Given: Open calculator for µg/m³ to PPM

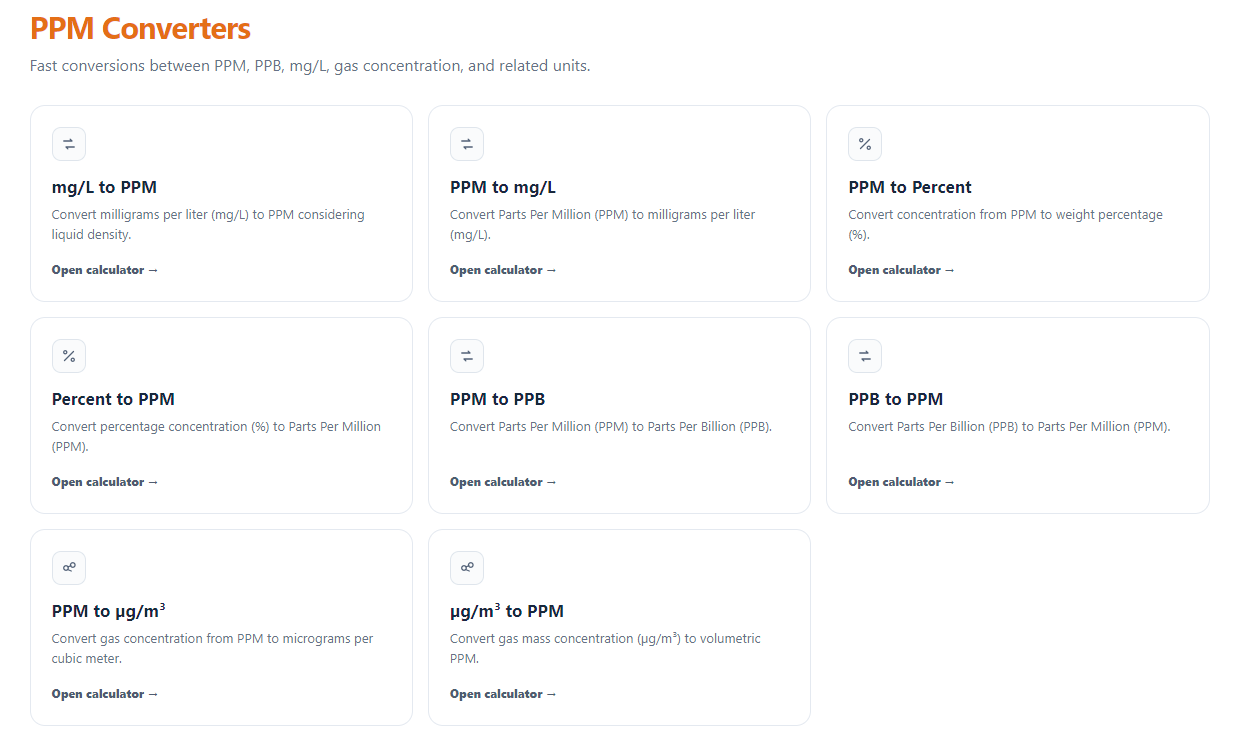Looking at the screenshot, I should [503, 694].
